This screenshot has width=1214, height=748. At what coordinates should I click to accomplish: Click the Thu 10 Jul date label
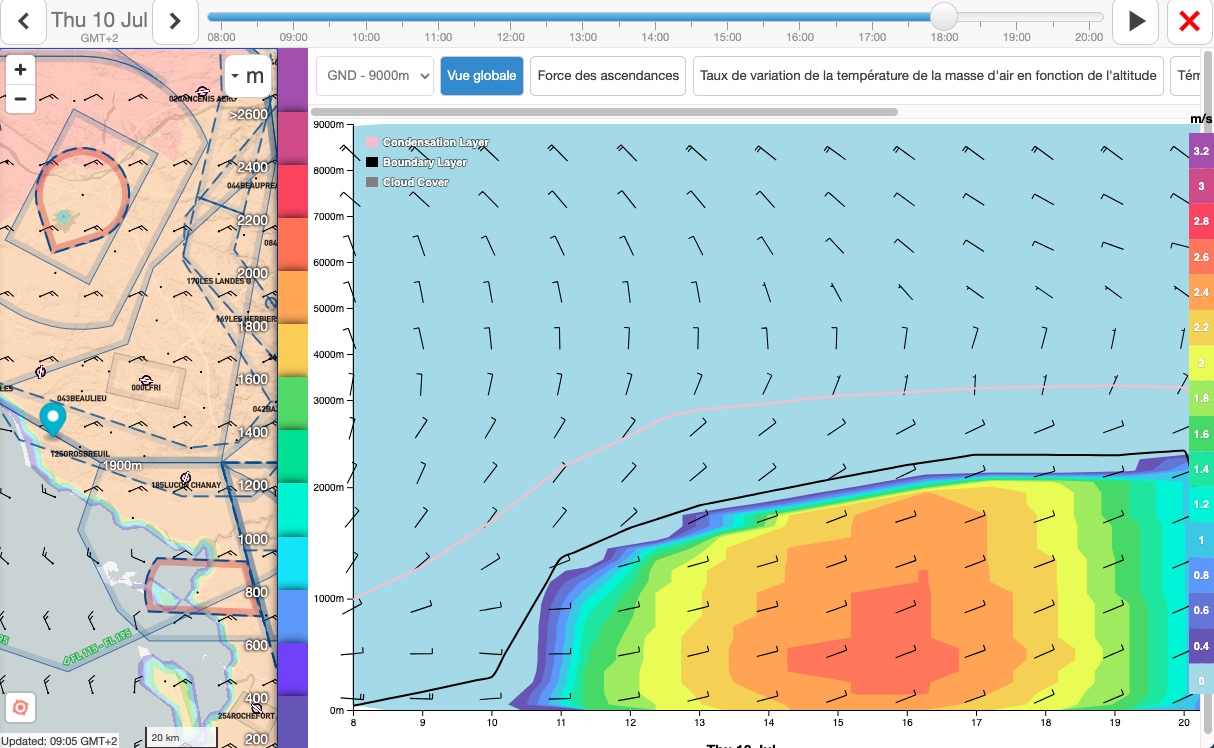(99, 20)
